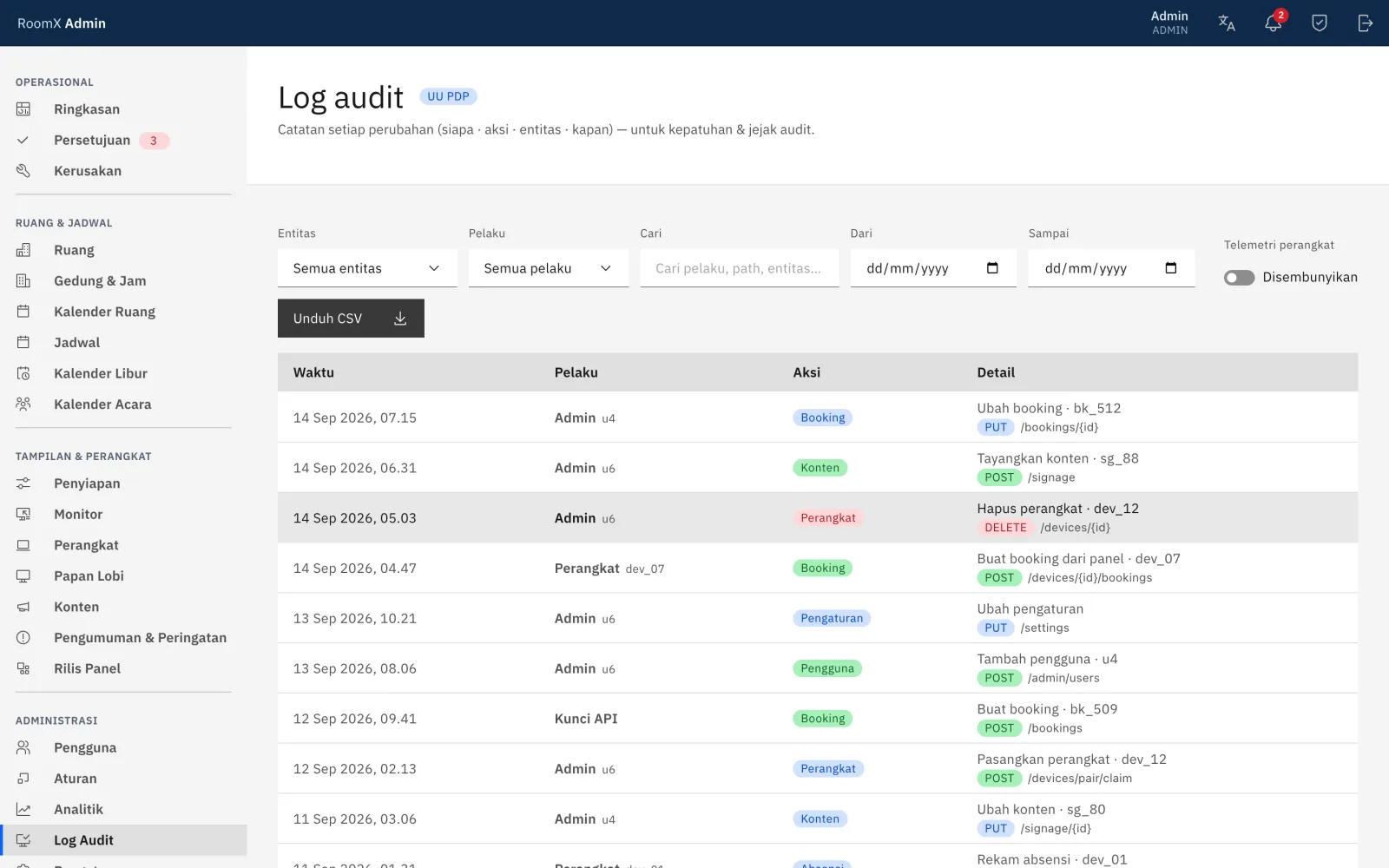This screenshot has height=868, width=1389.
Task: Click the shield security icon
Action: [x=1320, y=23]
